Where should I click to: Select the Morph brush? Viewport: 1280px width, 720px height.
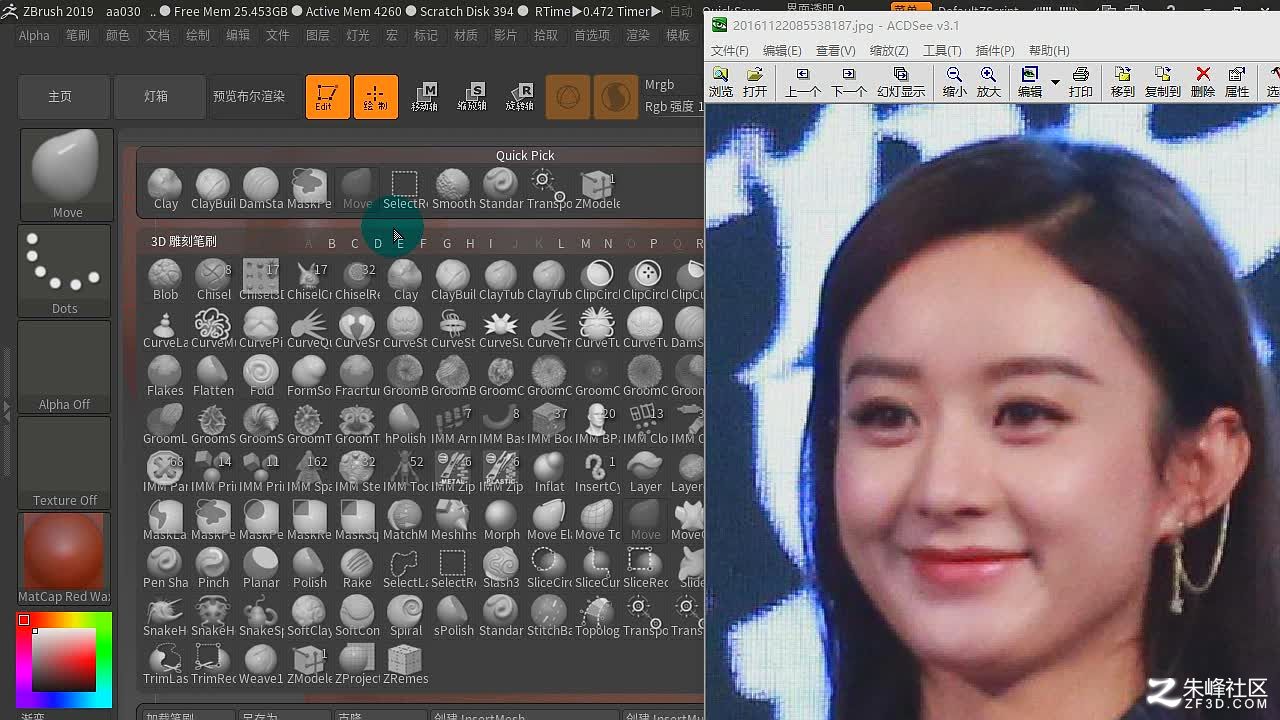501,520
